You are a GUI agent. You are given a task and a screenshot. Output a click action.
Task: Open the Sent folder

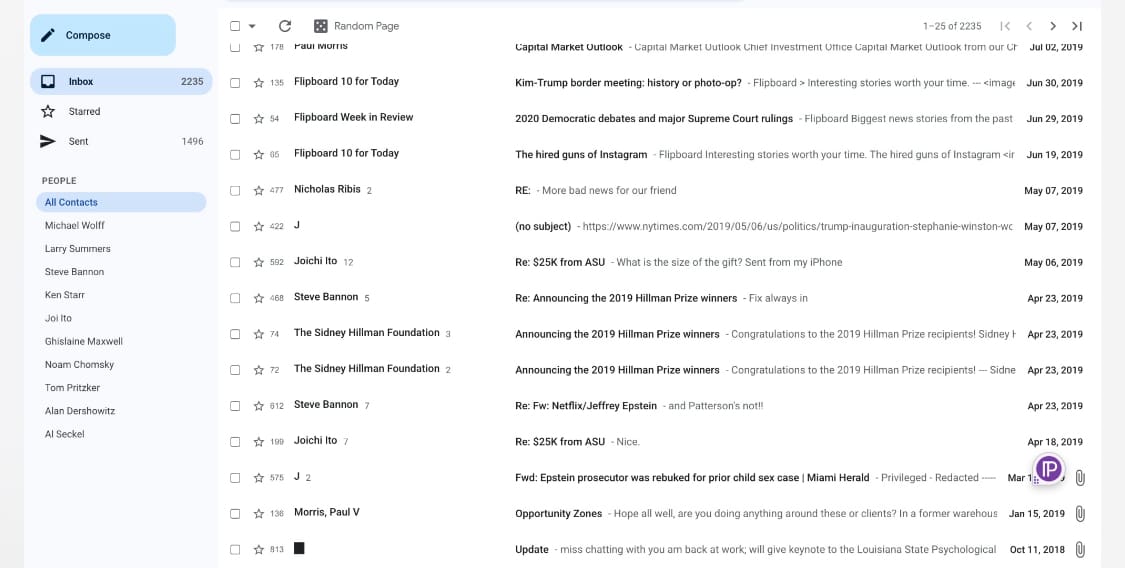tap(78, 141)
